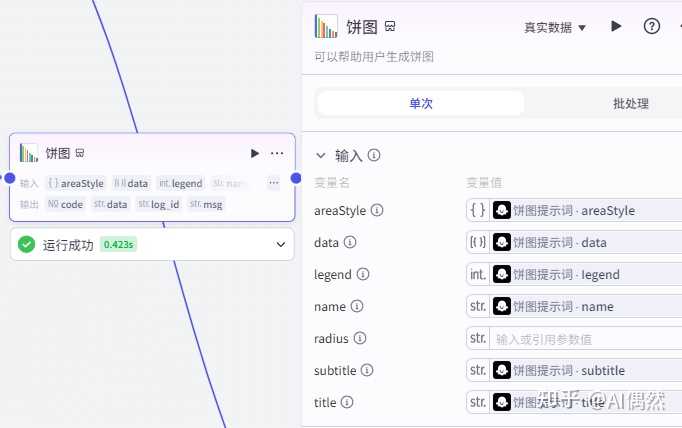The width and height of the screenshot is (682, 428).
Task: Click the pie chart node icon on canvas
Action: point(29,153)
